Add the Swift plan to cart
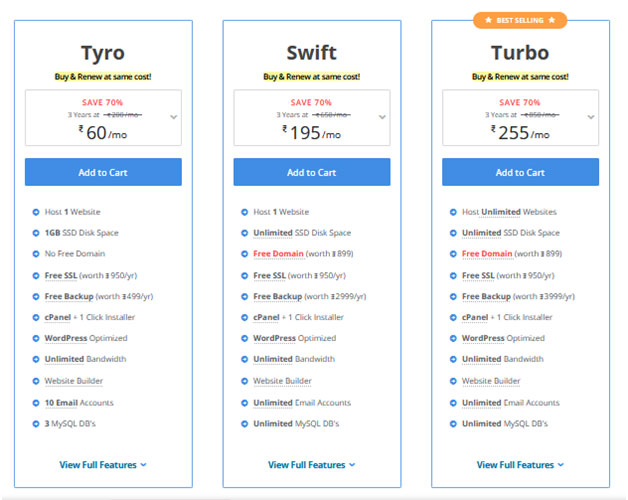Screen dimensions: 628x500 [x=312, y=172]
